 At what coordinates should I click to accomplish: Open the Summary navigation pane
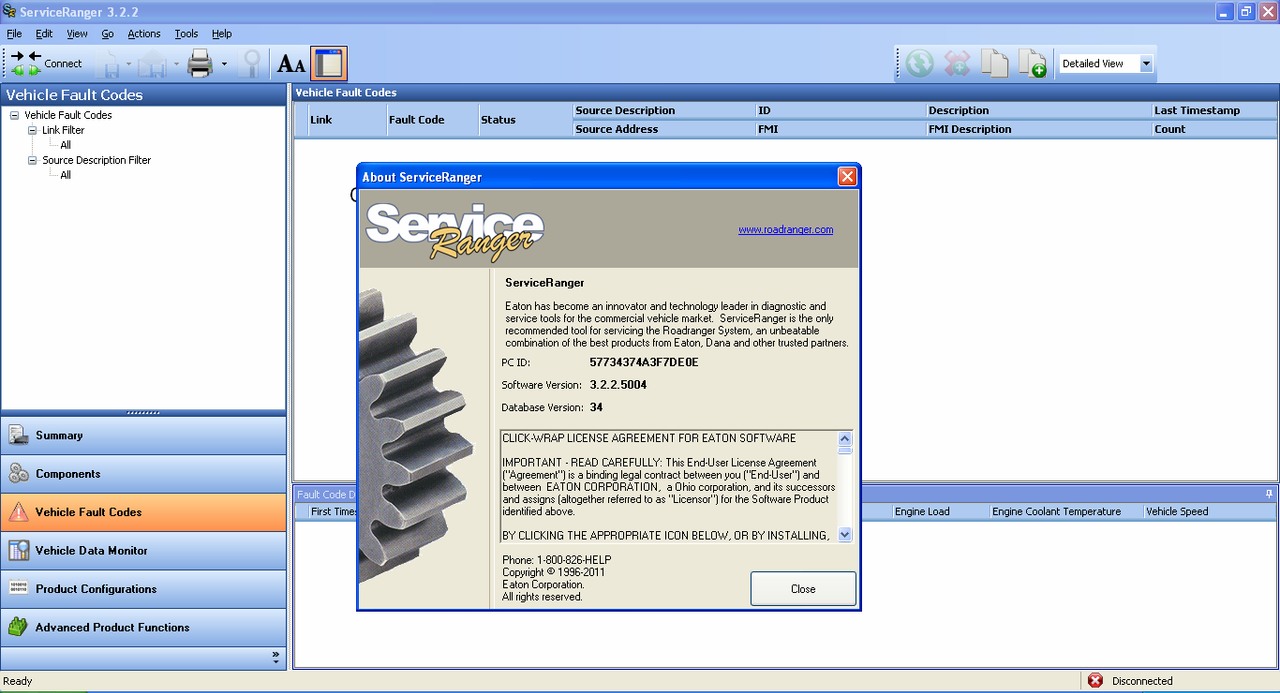pos(143,435)
